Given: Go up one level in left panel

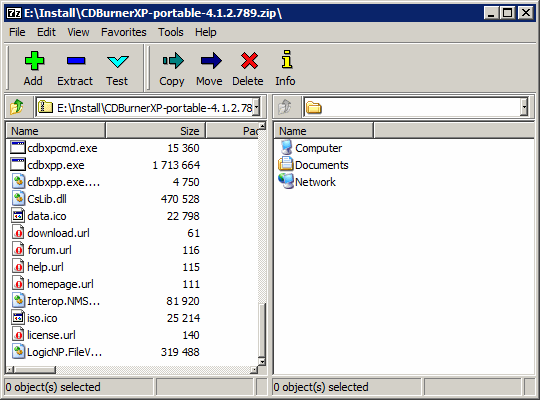Looking at the screenshot, I should (17, 107).
